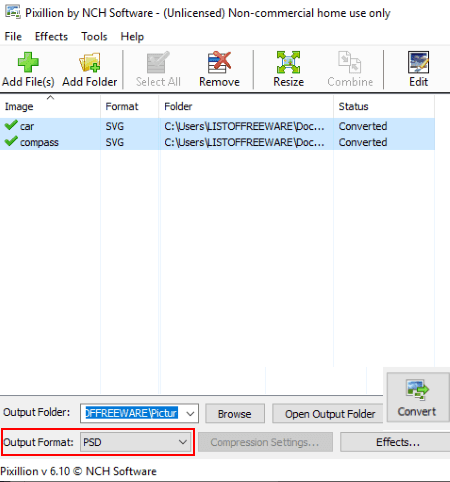The height and width of the screenshot is (482, 450).
Task: Click the Add Folder icon
Action: 90,62
